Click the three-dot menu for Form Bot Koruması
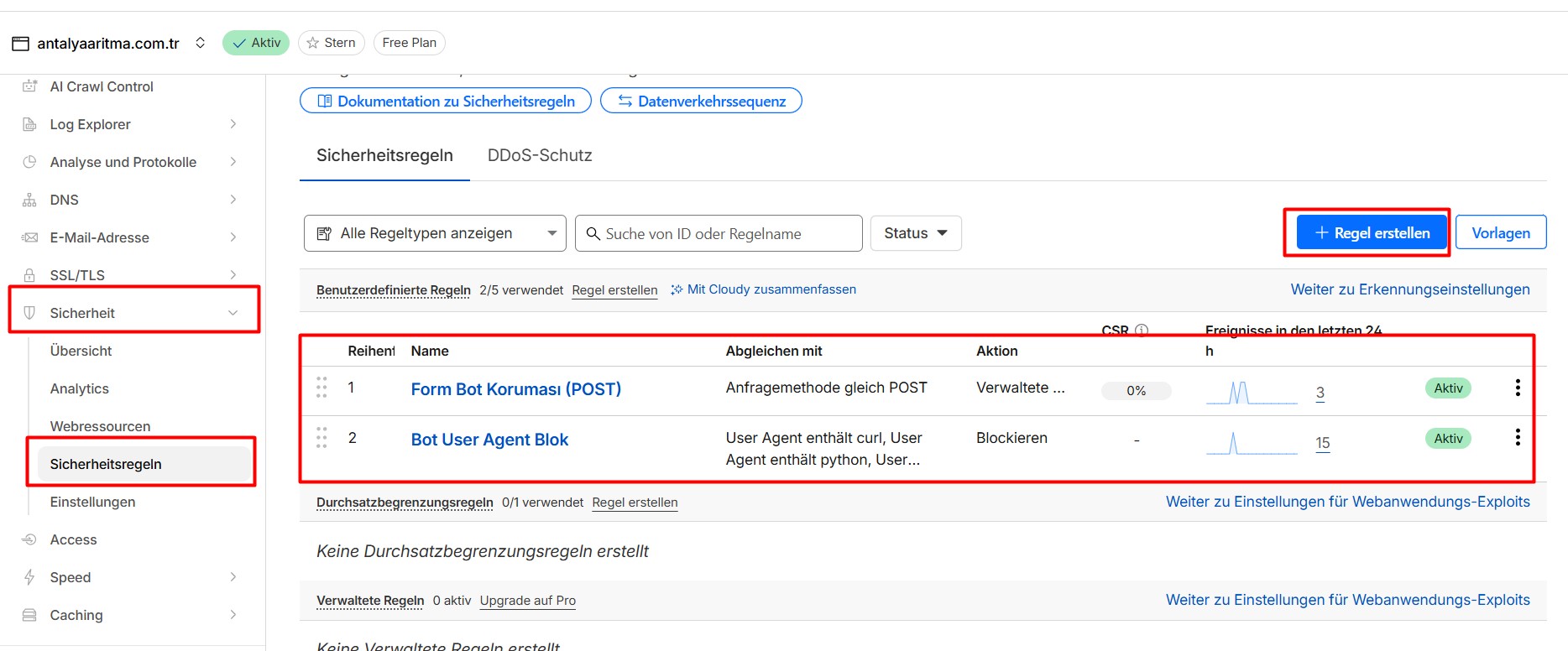This screenshot has height=651, width=1568. click(1517, 388)
